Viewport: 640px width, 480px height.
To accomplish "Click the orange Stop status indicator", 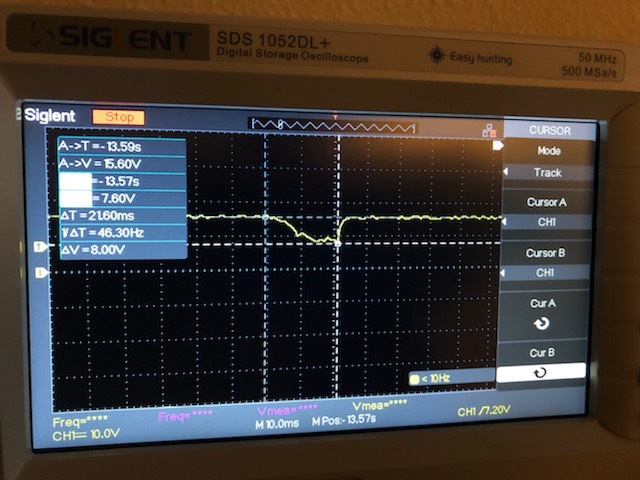I will click(119, 117).
